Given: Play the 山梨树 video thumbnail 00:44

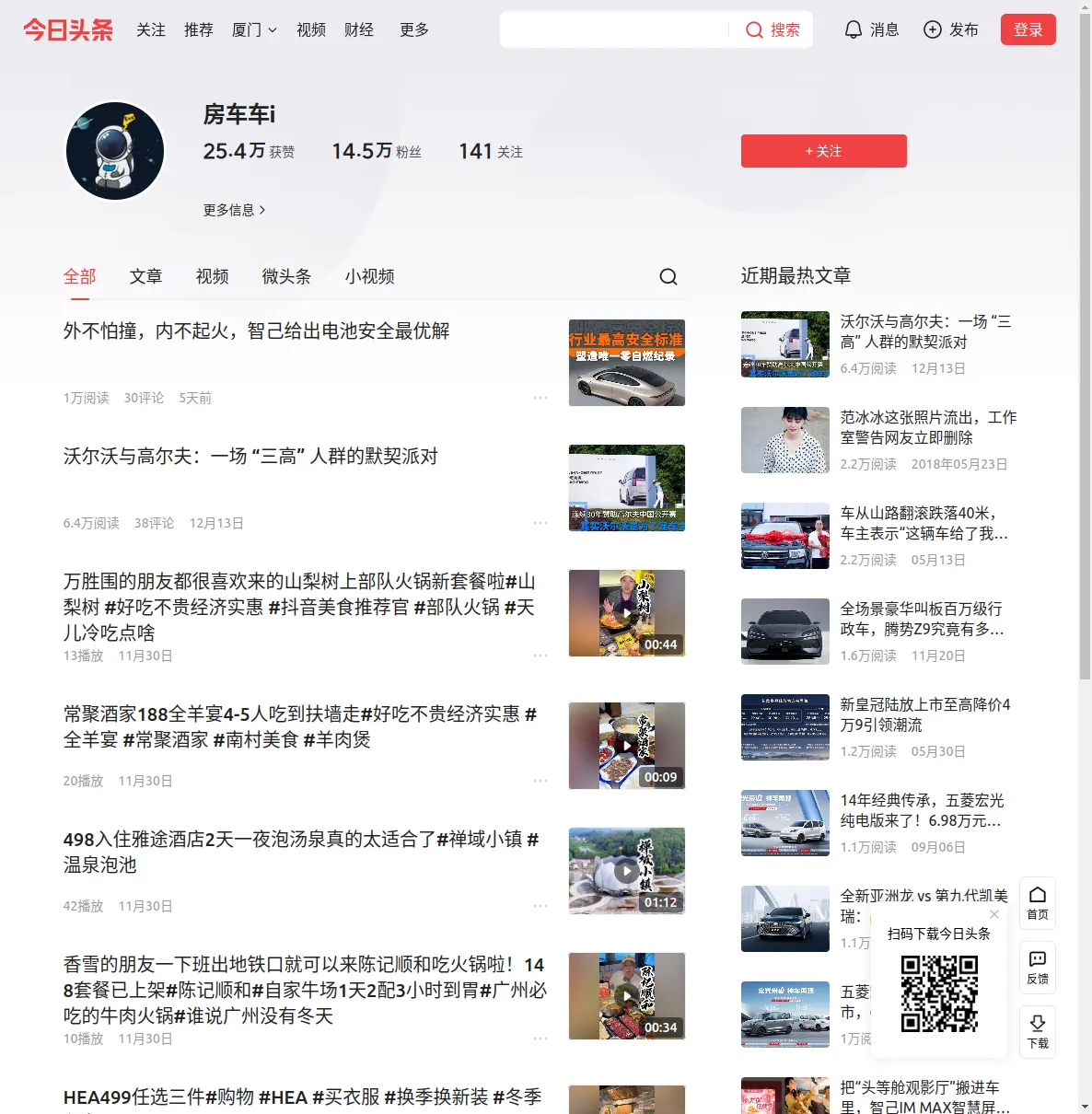Looking at the screenshot, I should pos(627,613).
